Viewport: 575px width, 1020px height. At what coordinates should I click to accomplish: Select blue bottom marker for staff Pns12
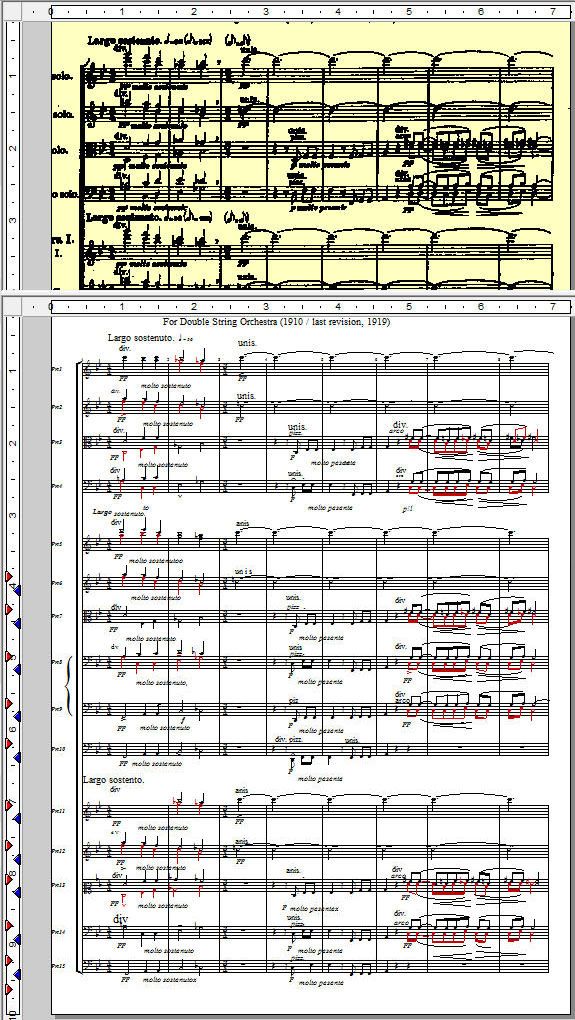pos(18,859)
